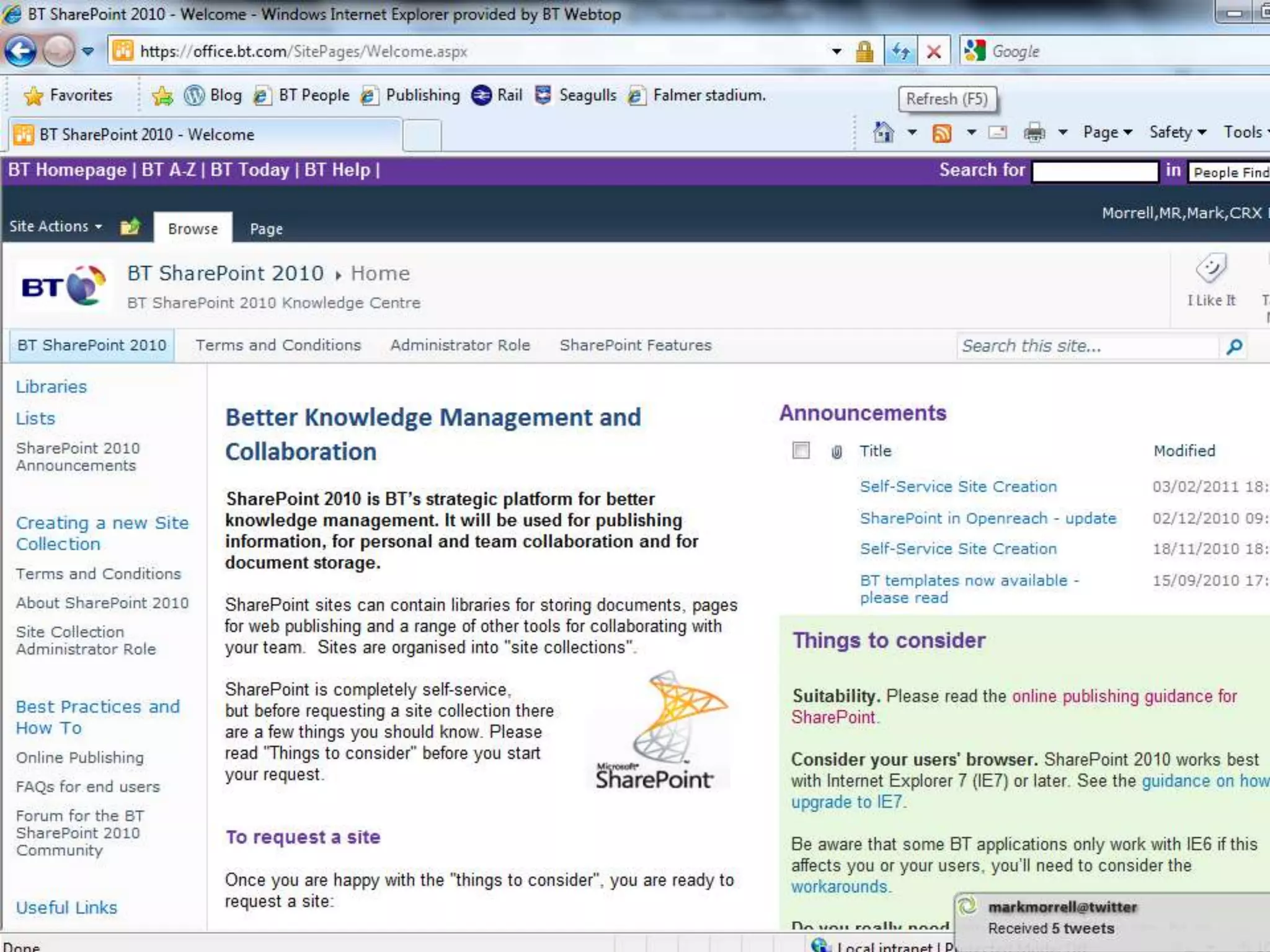The height and width of the screenshot is (952, 1270).
Task: Click the browser Forward arrow button
Action: coord(58,51)
